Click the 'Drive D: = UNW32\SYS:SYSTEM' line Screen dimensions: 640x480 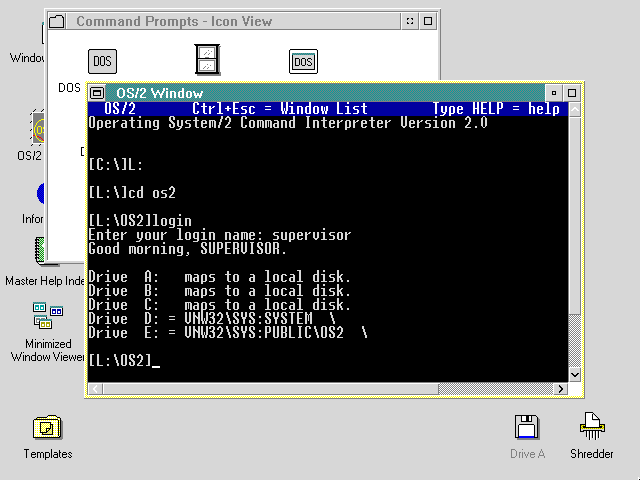(212, 319)
